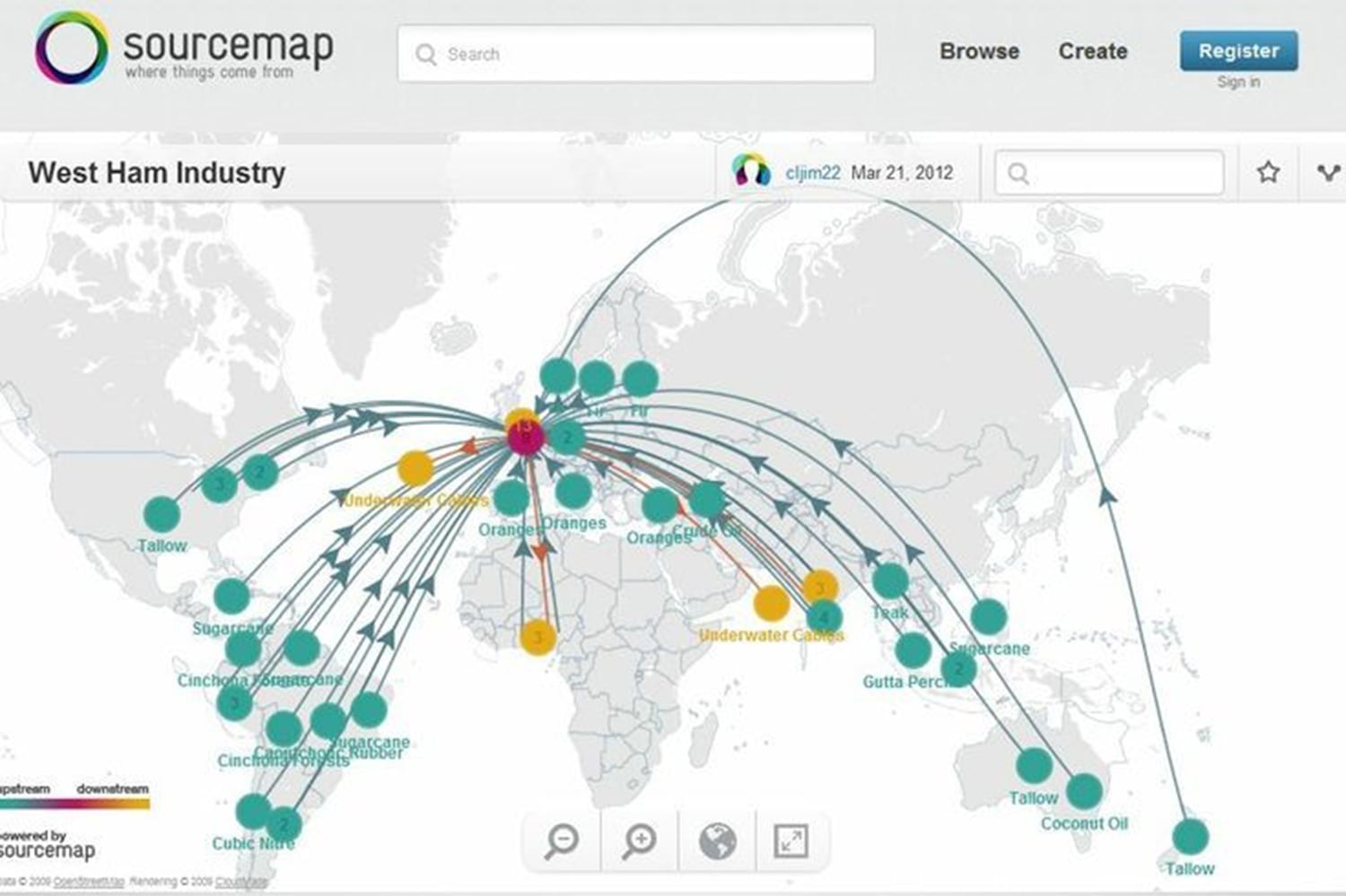Click the Crude Oil label
1346x896 pixels.
pos(709,531)
